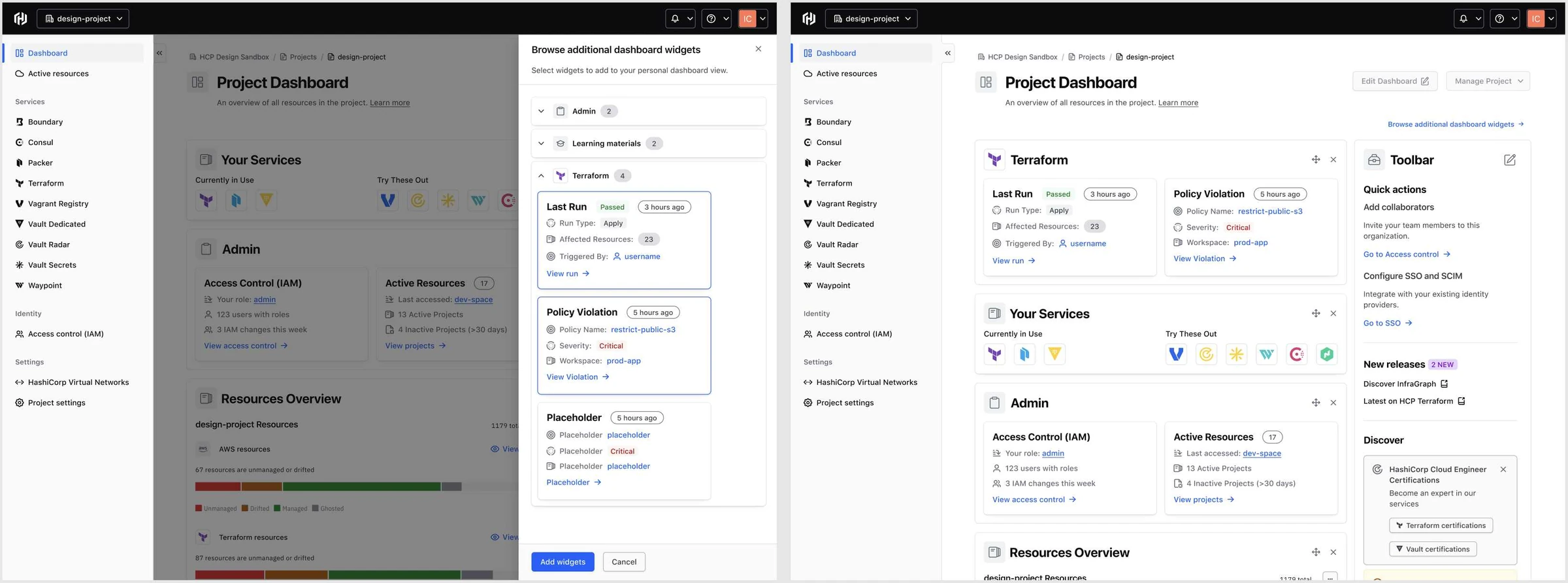Screen dimensions: 1568x583
Task: Click the move handle icon on the Terraform widget
Action: 1316,159
